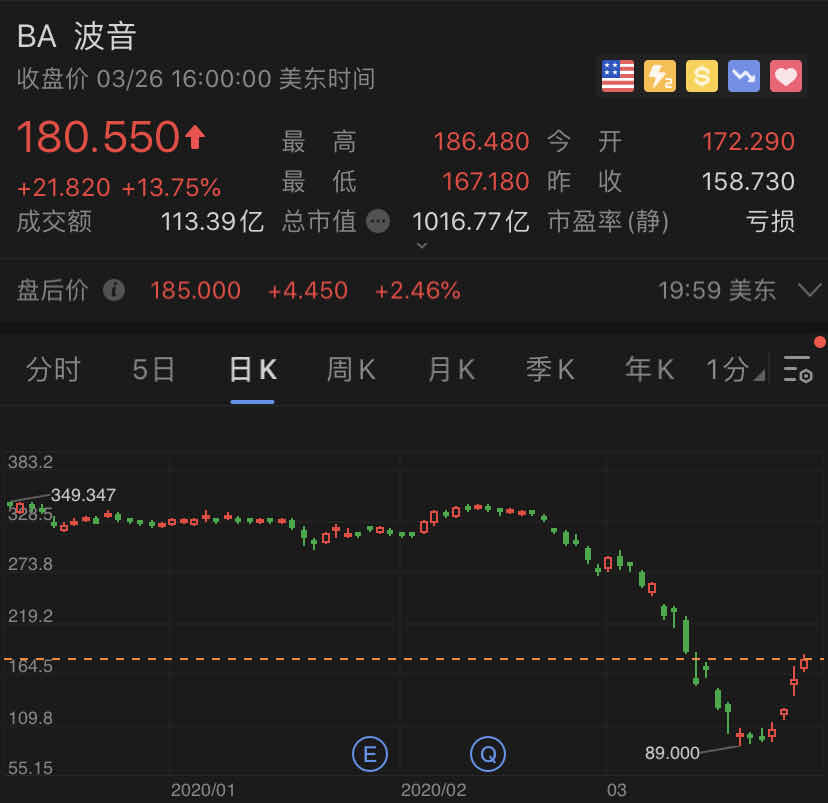828x803 pixels.
Task: Click the E earnings marker on chart
Action: pyautogui.click(x=369, y=753)
